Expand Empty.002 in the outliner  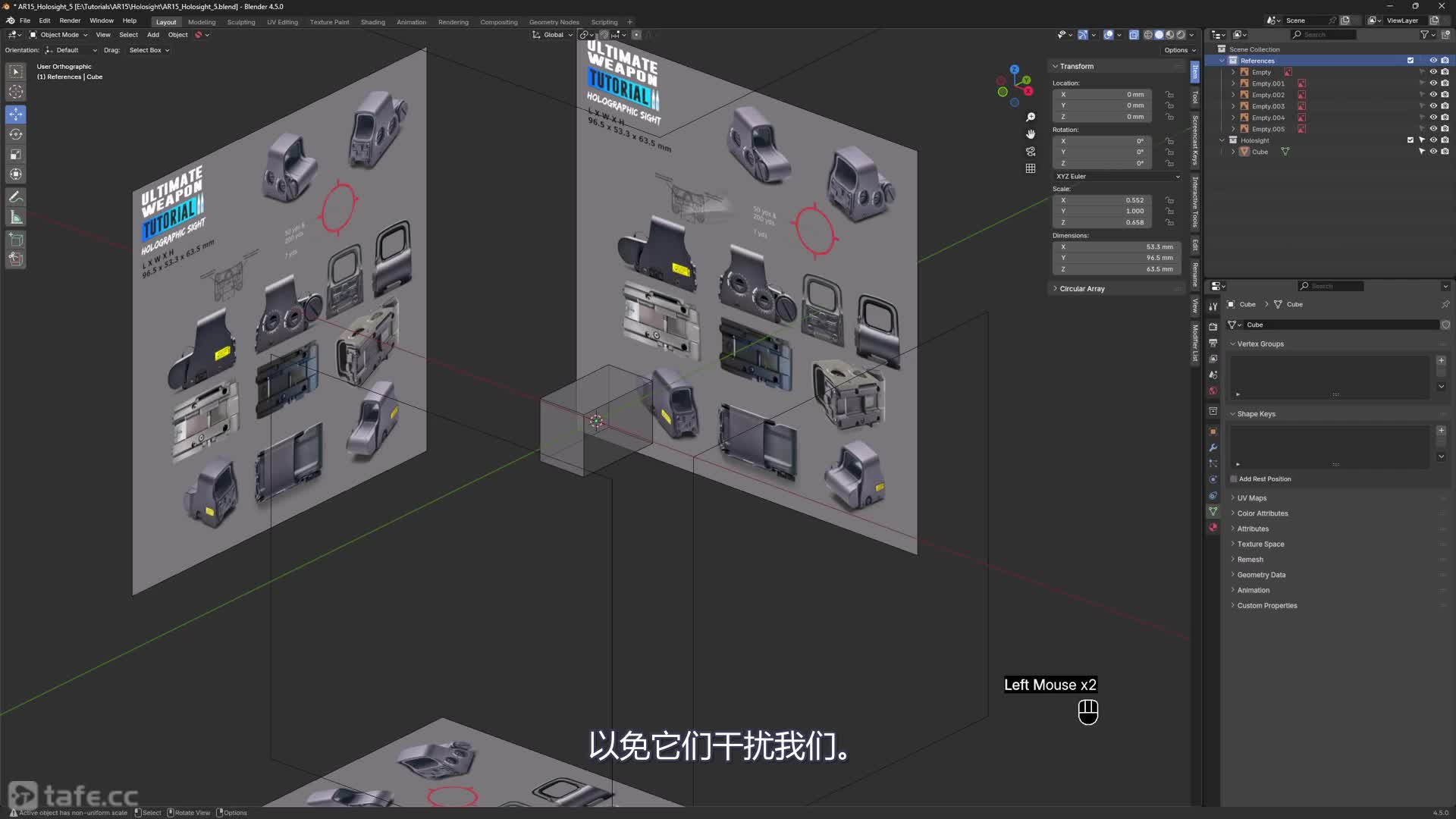coord(1234,95)
